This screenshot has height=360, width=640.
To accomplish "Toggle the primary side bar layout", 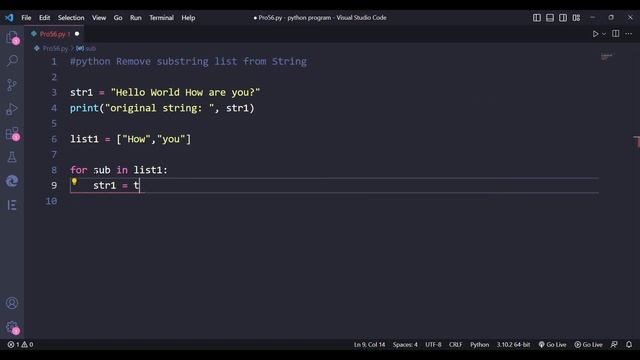I will (x=537, y=18).
